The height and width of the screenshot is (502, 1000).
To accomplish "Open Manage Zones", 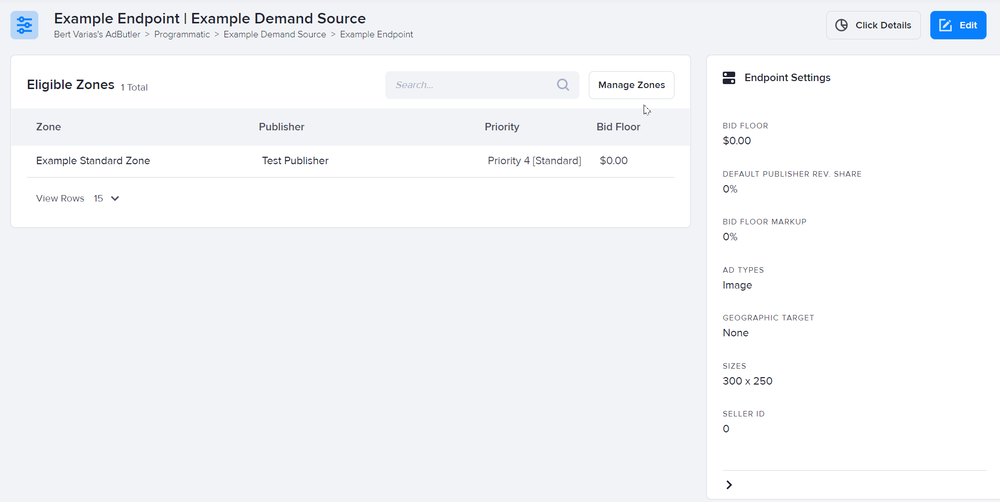I will [x=631, y=85].
